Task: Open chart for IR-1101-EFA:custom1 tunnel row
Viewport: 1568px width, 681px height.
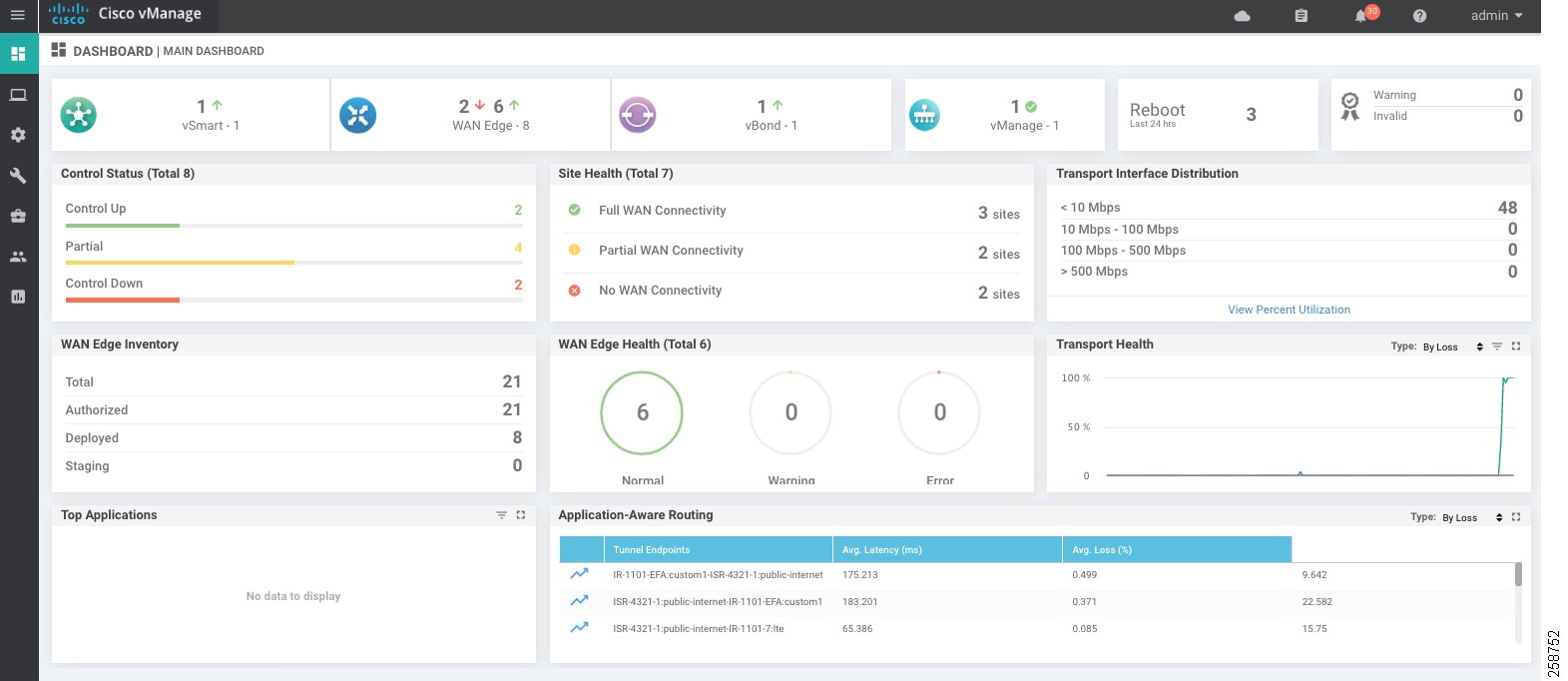Action: click(x=580, y=574)
